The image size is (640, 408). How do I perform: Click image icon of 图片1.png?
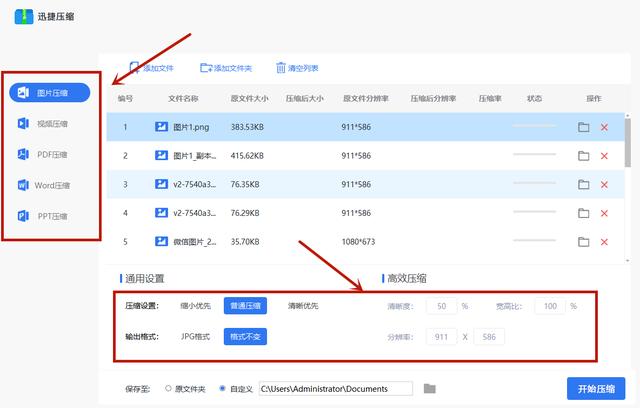(161, 127)
